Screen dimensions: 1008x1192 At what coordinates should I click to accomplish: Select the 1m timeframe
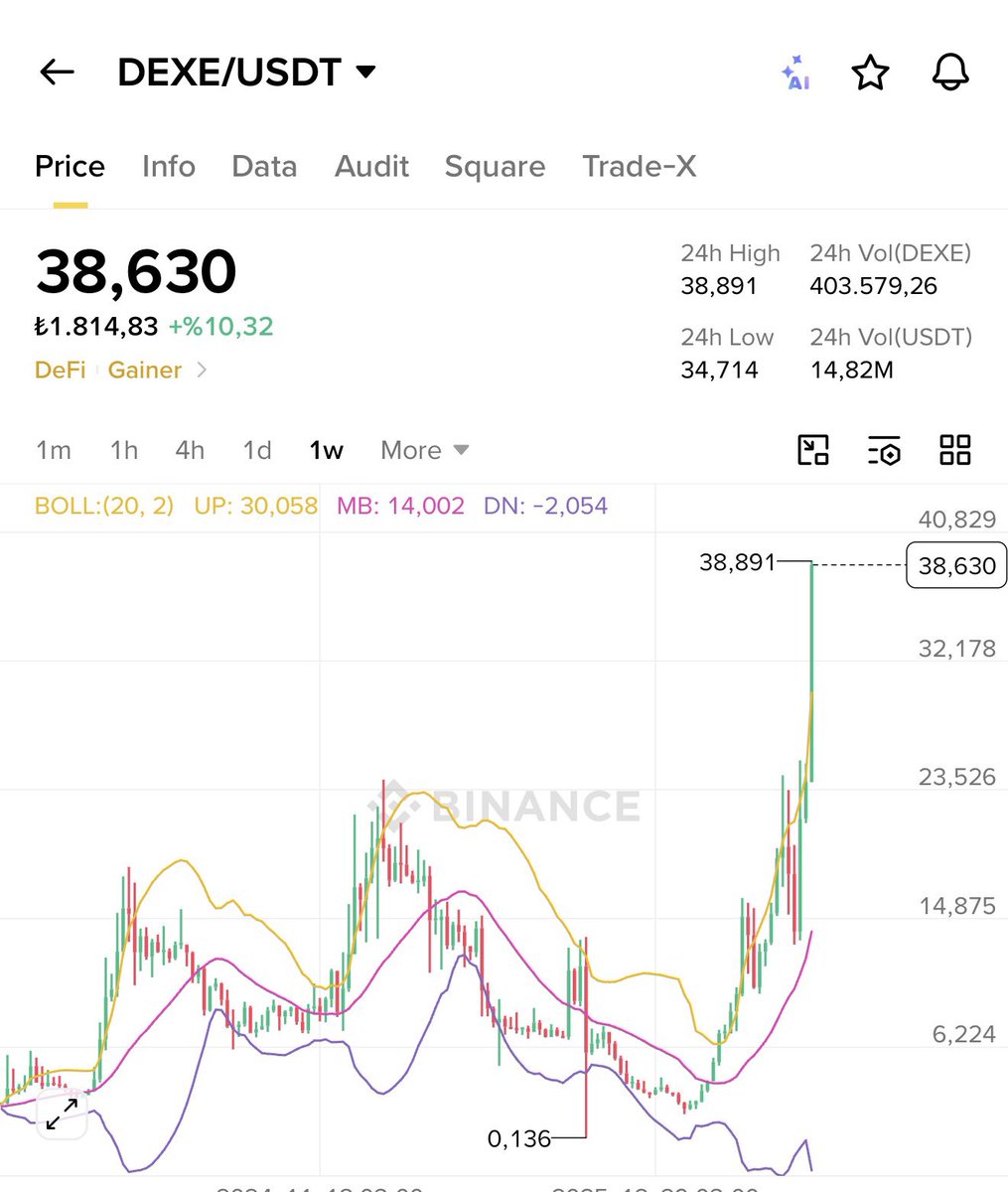pos(54,450)
